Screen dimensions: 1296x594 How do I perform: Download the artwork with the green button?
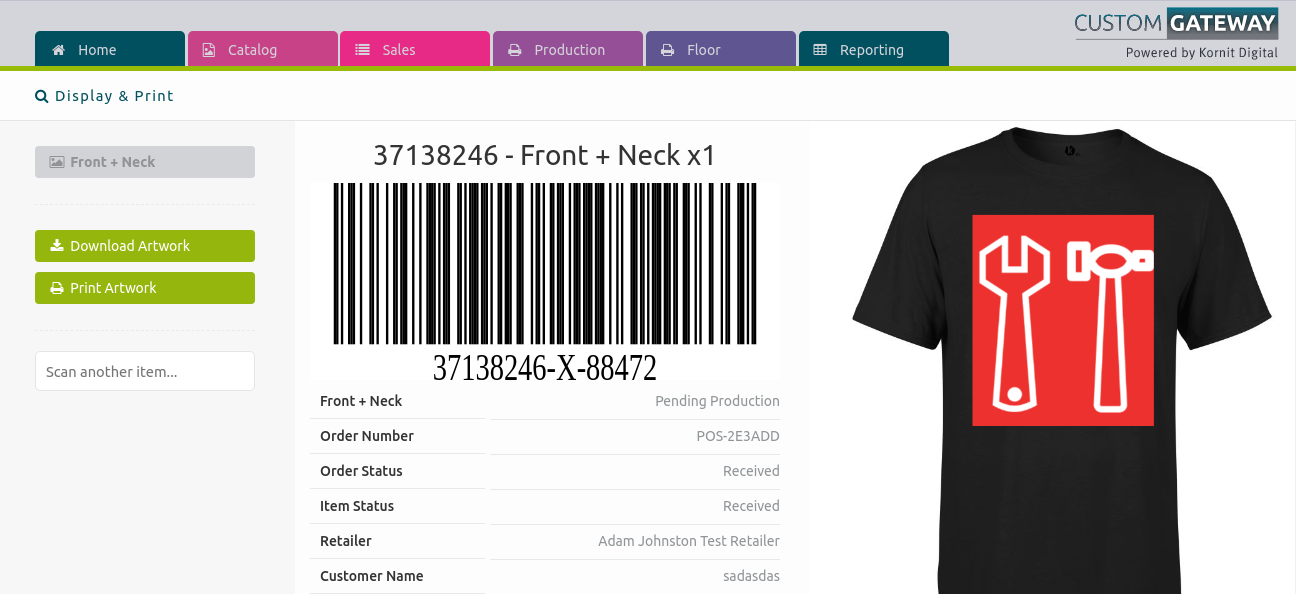(x=145, y=246)
